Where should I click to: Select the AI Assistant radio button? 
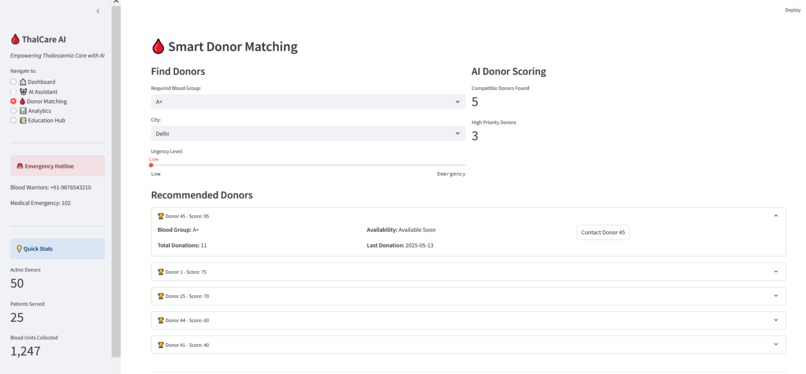click(x=13, y=91)
